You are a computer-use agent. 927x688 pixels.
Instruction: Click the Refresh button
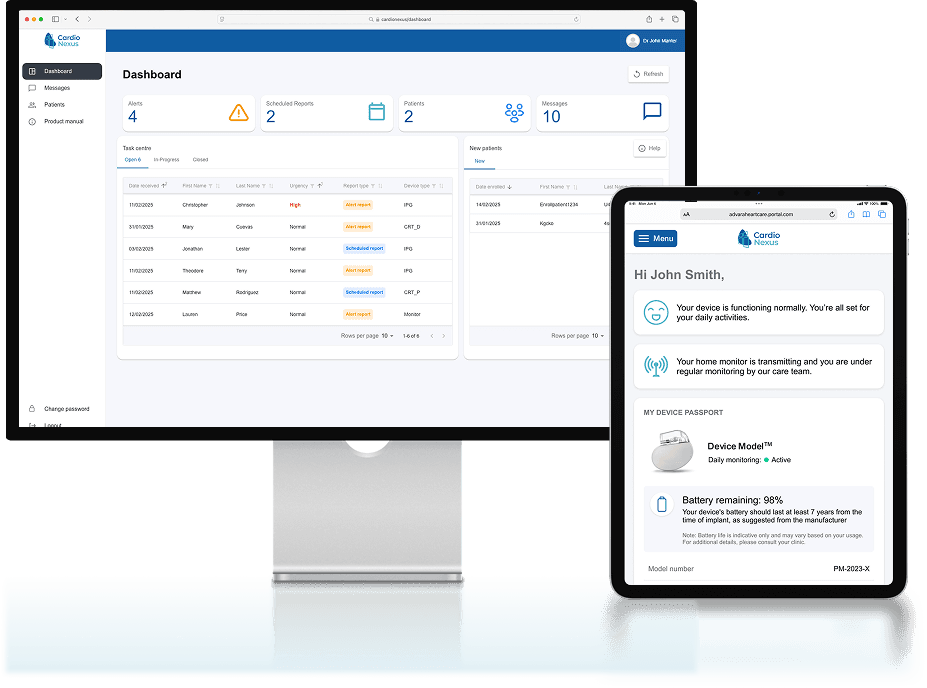tap(648, 74)
